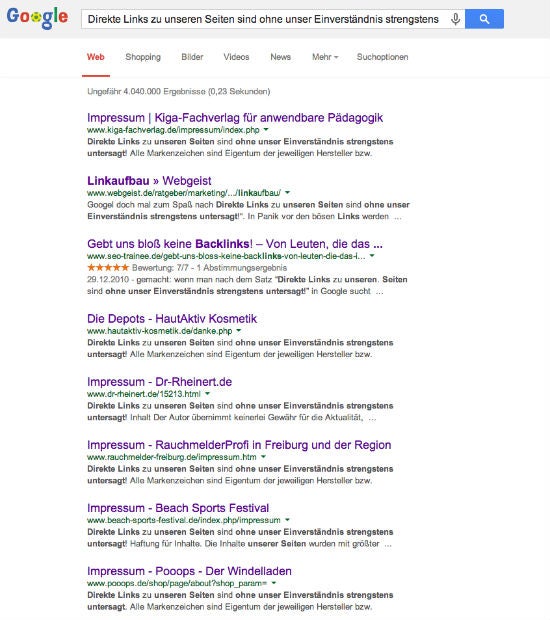Viewport: 550px width, 620px height.
Task: Open Die Depots - HautAktiv Kosmetik result
Action: (172, 318)
